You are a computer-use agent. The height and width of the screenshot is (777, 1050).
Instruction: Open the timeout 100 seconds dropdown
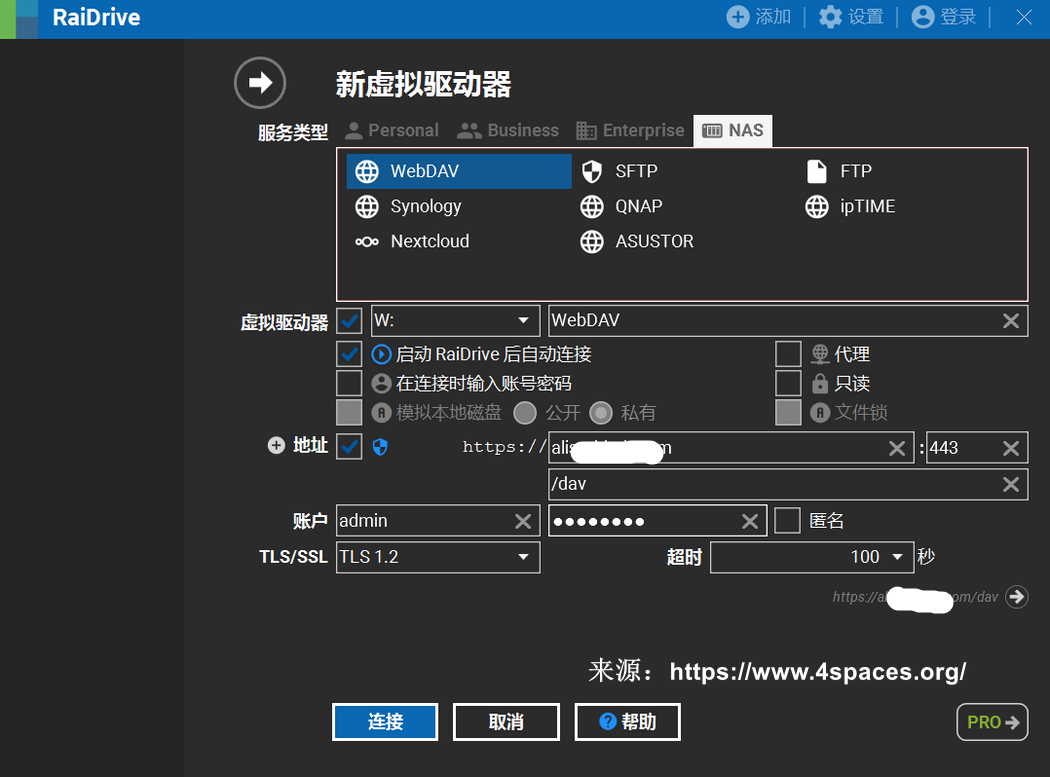click(x=896, y=557)
